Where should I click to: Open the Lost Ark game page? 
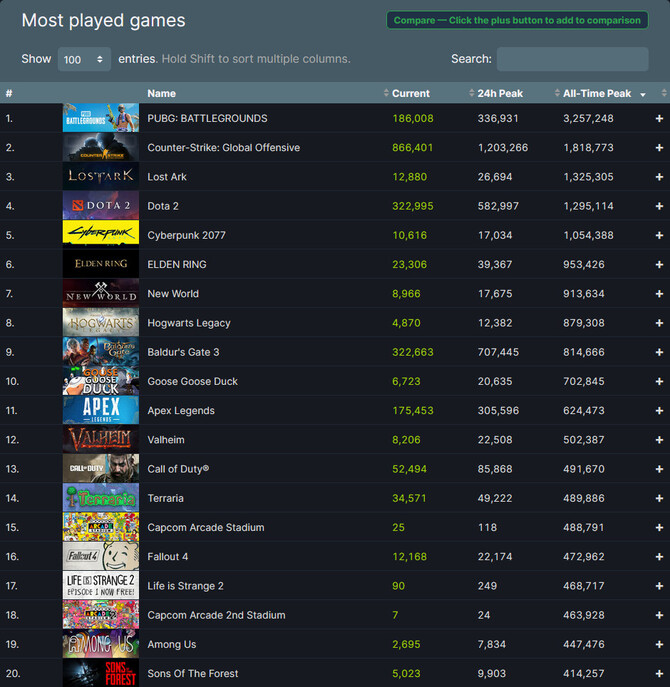pos(167,177)
